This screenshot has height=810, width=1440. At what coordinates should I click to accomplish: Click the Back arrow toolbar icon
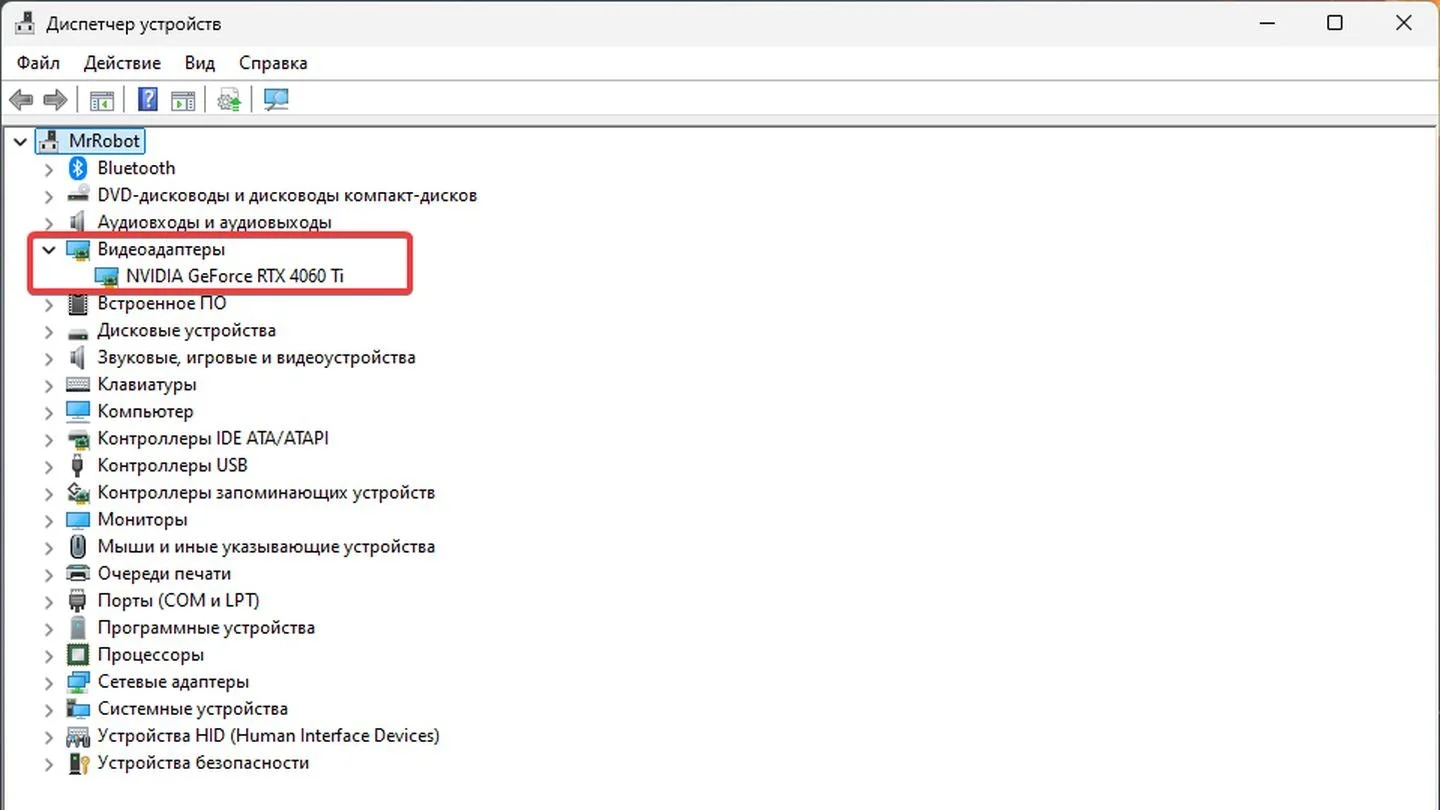21,100
